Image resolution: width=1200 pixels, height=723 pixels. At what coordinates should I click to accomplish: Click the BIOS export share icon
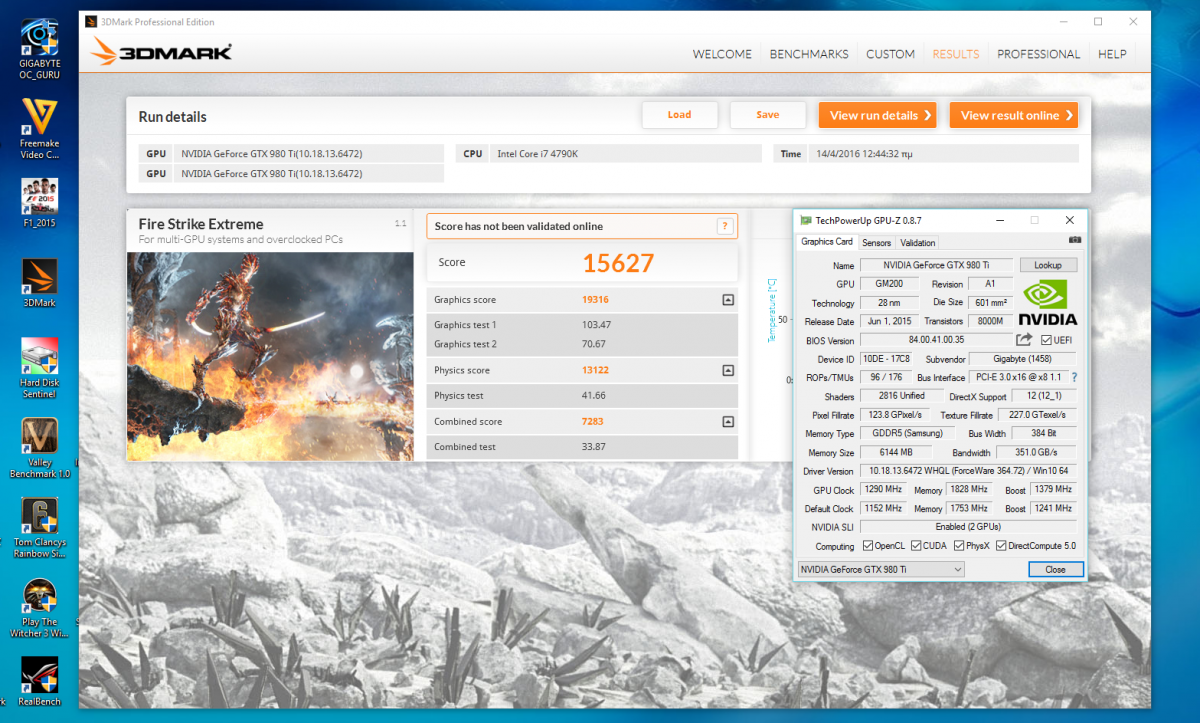coord(1024,341)
